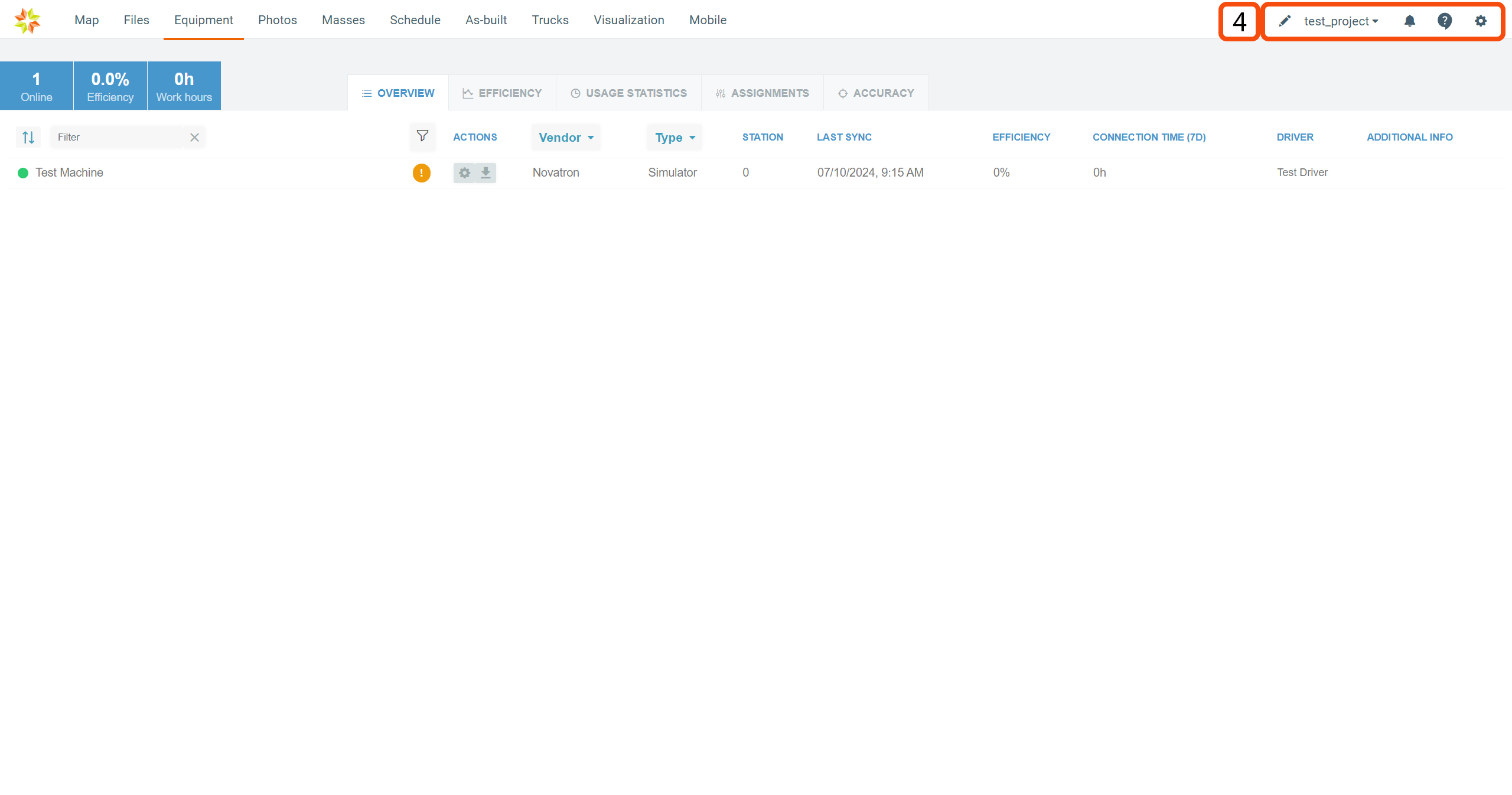Viewport: 1512px width, 795px height.
Task: Click the orange warning icon for Test Machine
Action: pyautogui.click(x=421, y=173)
